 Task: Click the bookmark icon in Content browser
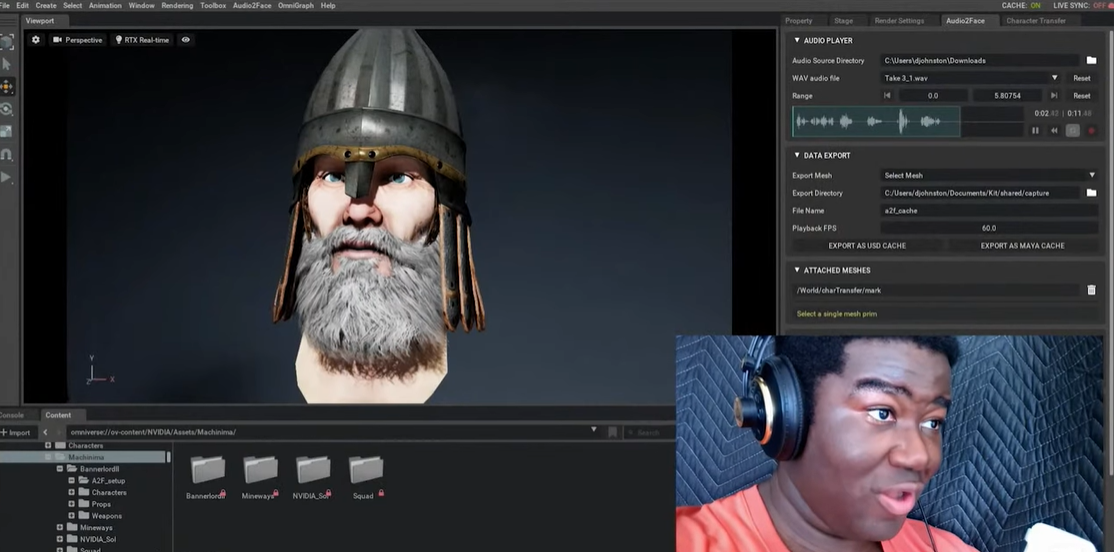[x=612, y=432]
